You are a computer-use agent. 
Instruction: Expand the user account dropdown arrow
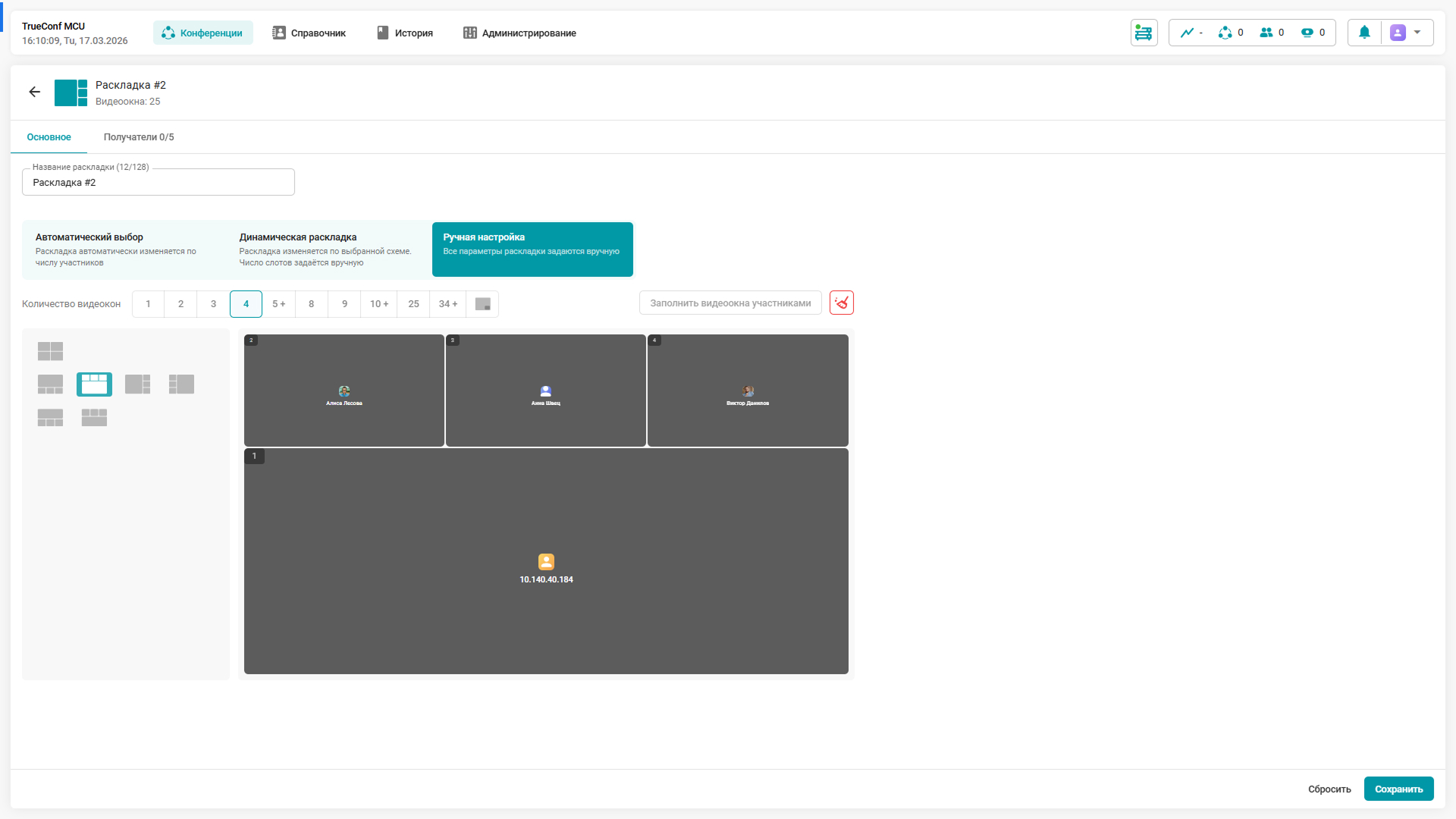(x=1417, y=33)
